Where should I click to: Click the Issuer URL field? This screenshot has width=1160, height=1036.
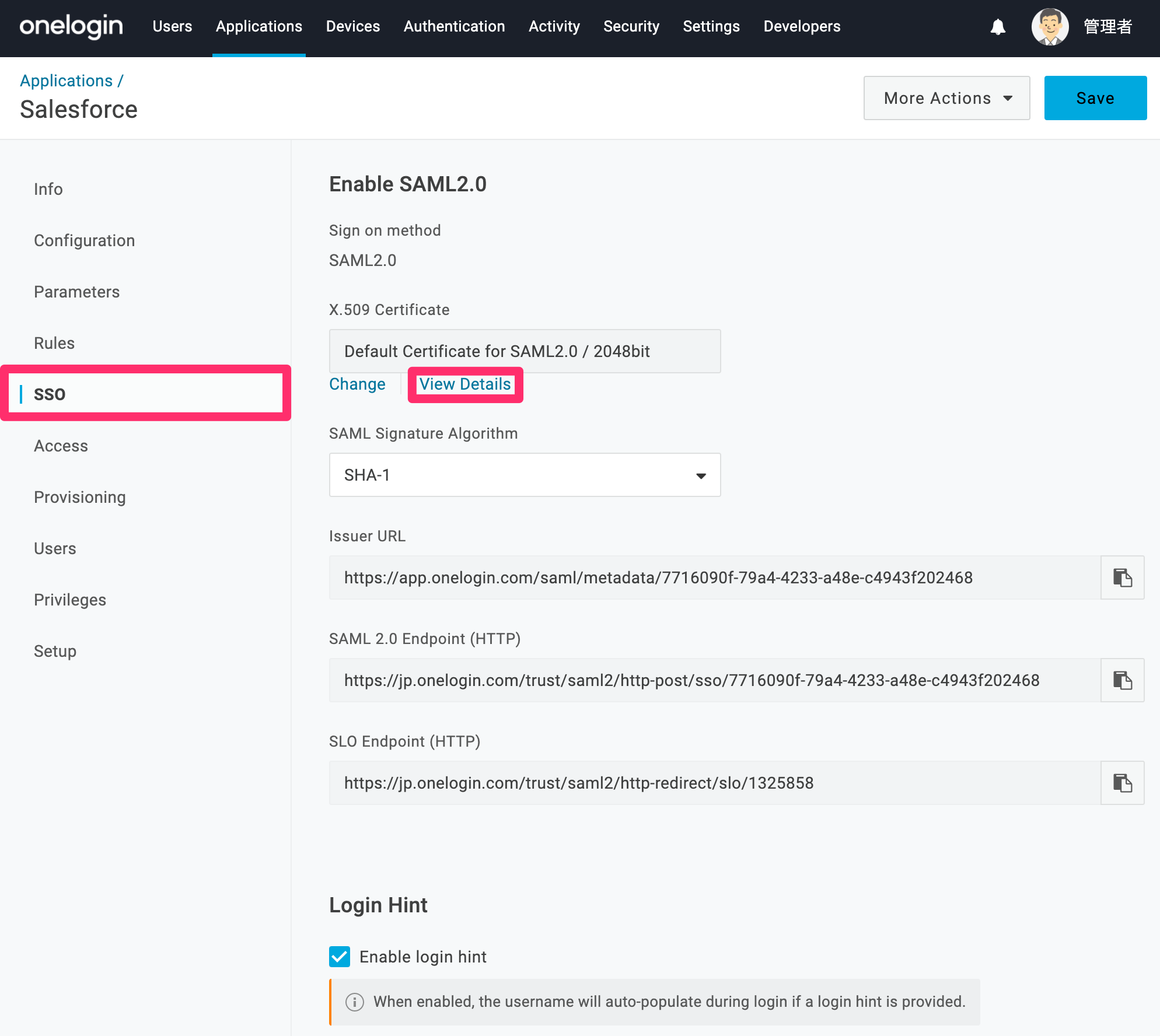point(715,577)
